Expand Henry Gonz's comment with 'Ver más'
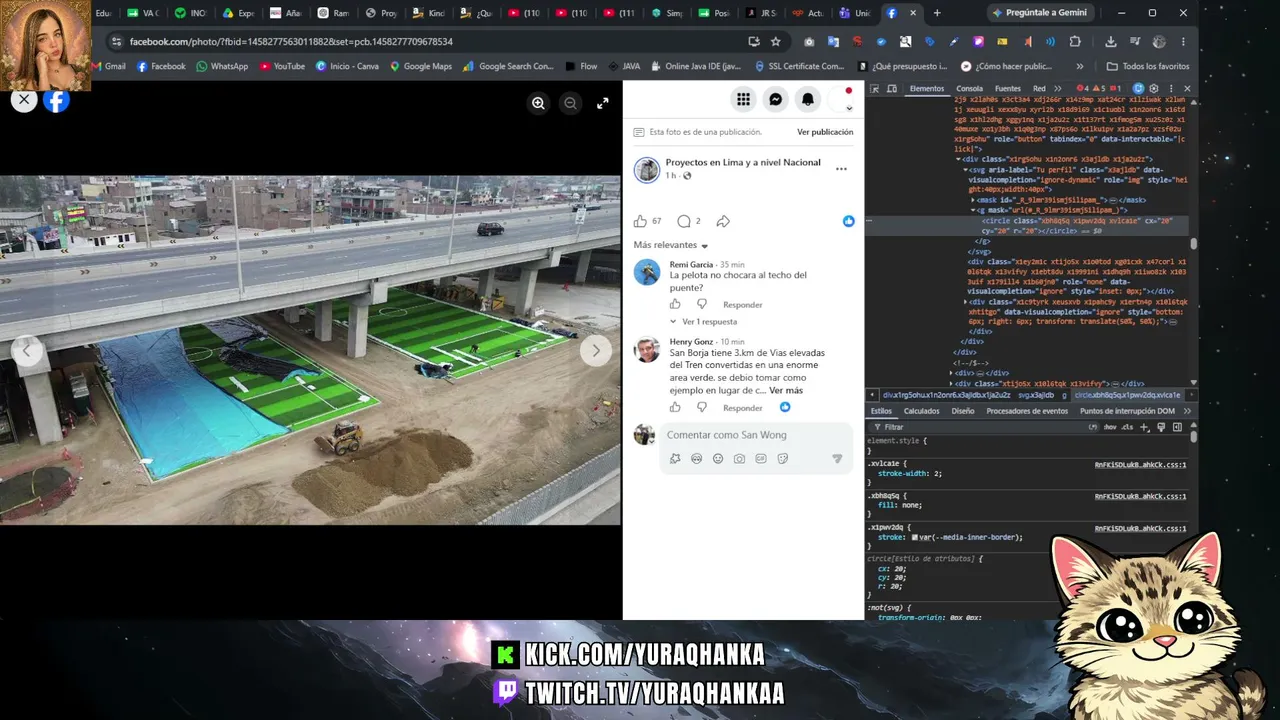Screen dimensions: 1280x720 [786, 391]
